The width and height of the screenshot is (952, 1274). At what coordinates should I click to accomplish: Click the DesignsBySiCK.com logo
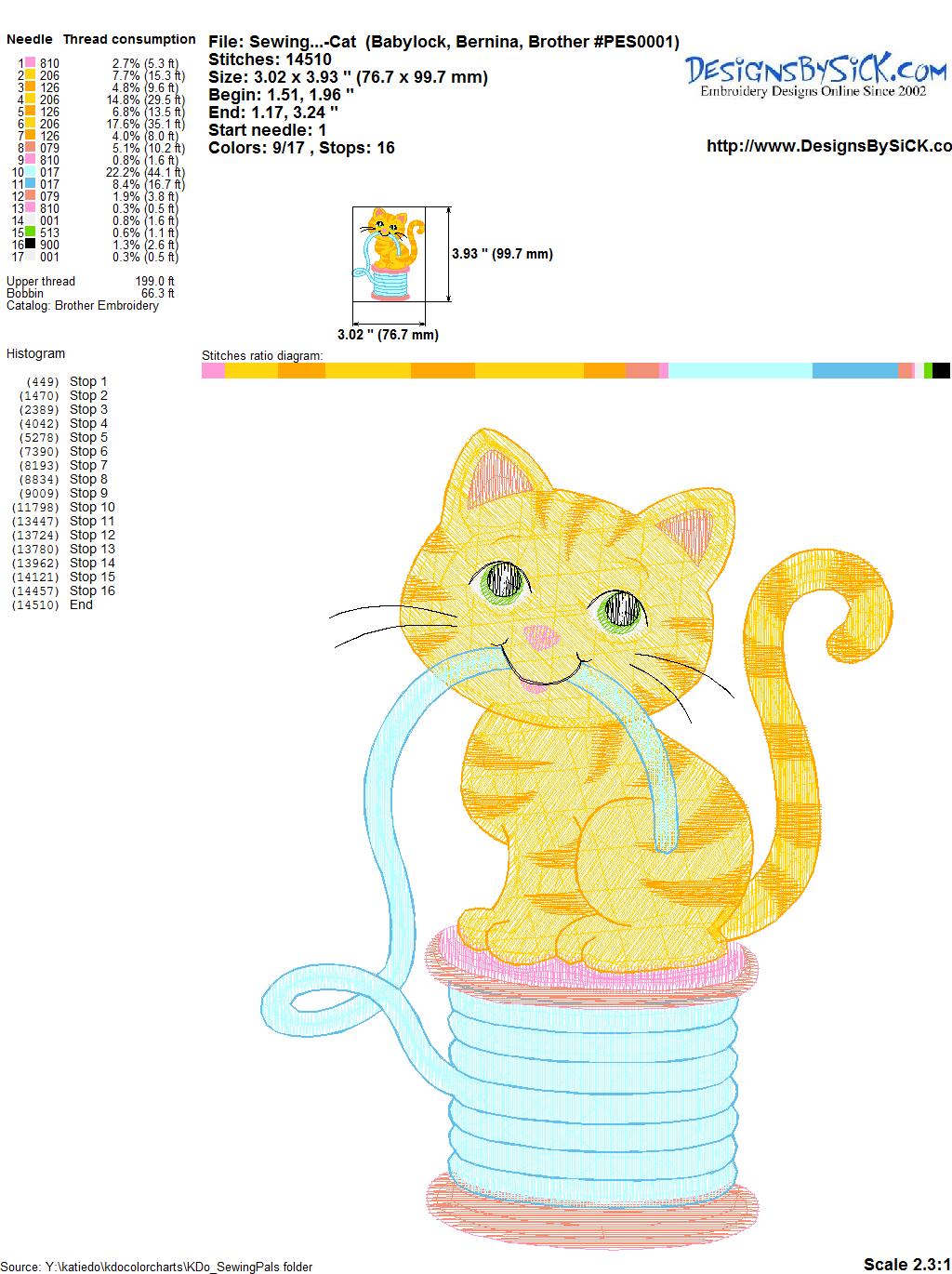click(815, 73)
